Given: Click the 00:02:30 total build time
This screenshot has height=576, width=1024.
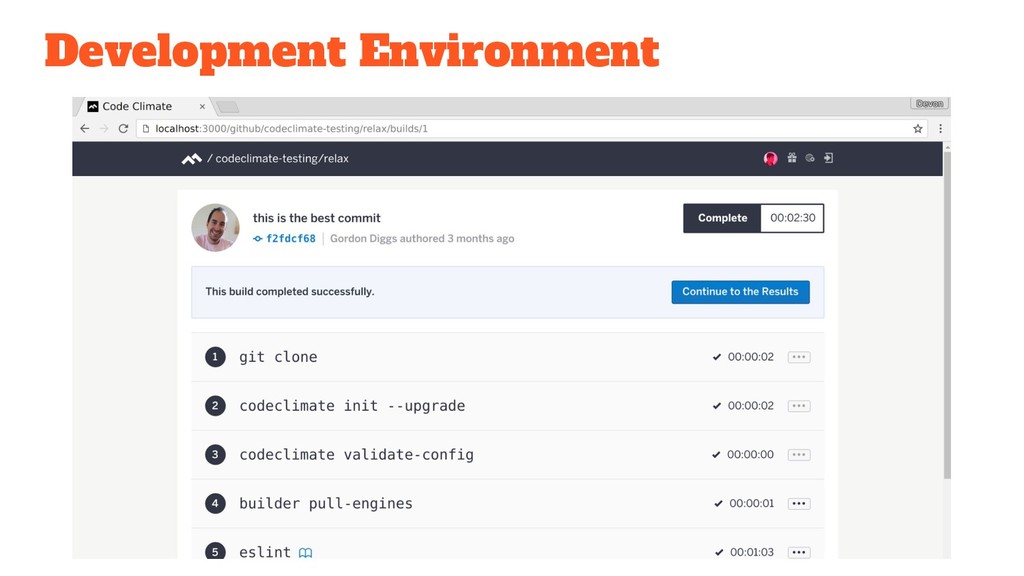Looking at the screenshot, I should click(x=792, y=218).
